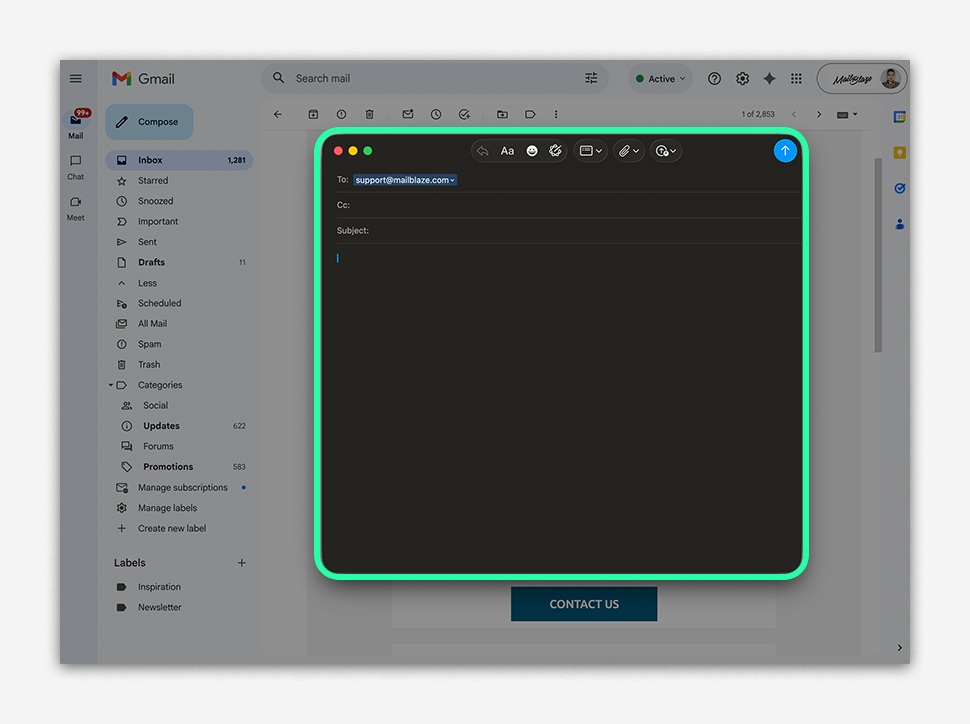Expand the recipient address chip options
Screen dimensions: 970x724
pos(453,180)
